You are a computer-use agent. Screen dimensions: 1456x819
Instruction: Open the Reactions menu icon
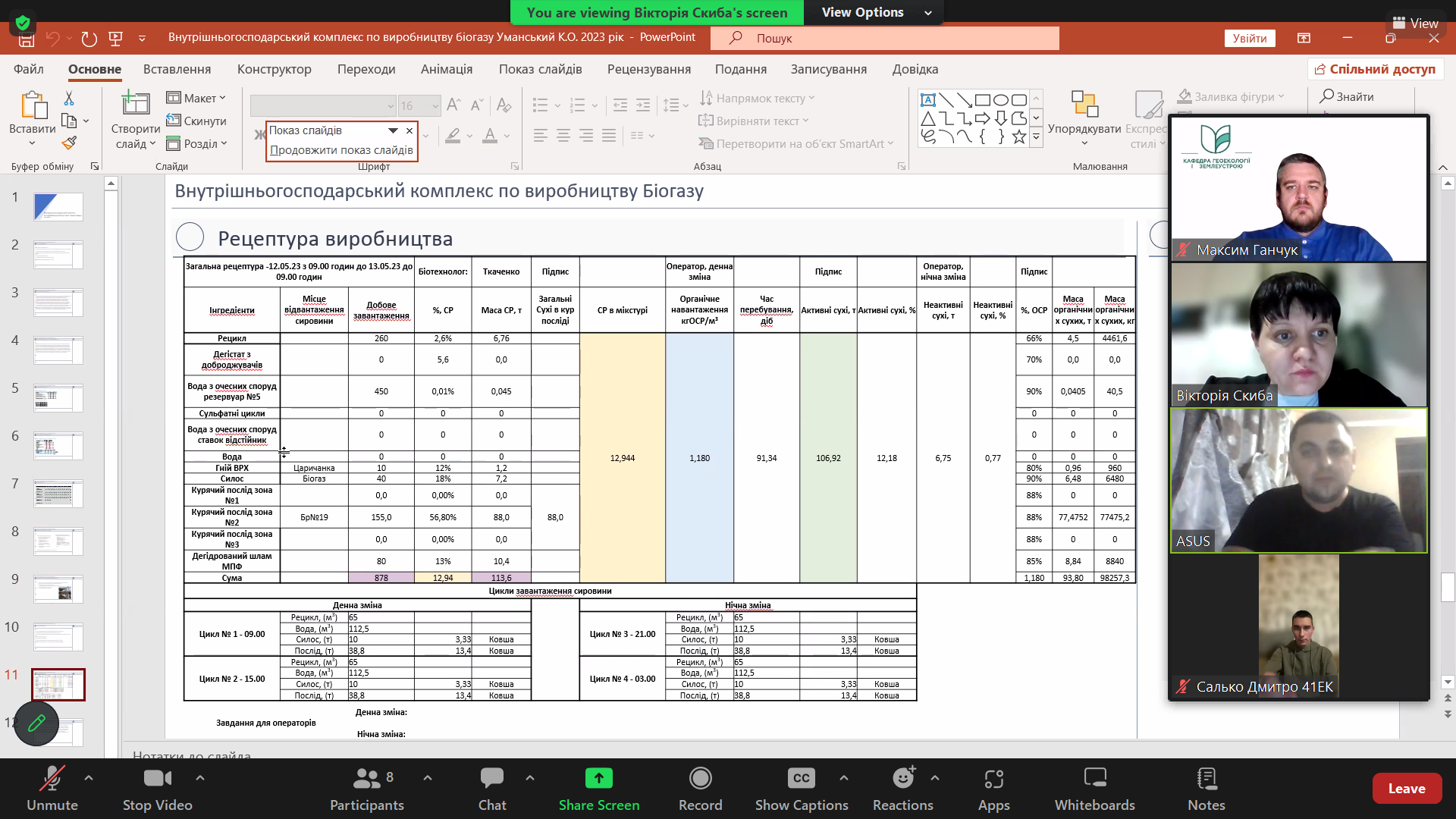[902, 778]
